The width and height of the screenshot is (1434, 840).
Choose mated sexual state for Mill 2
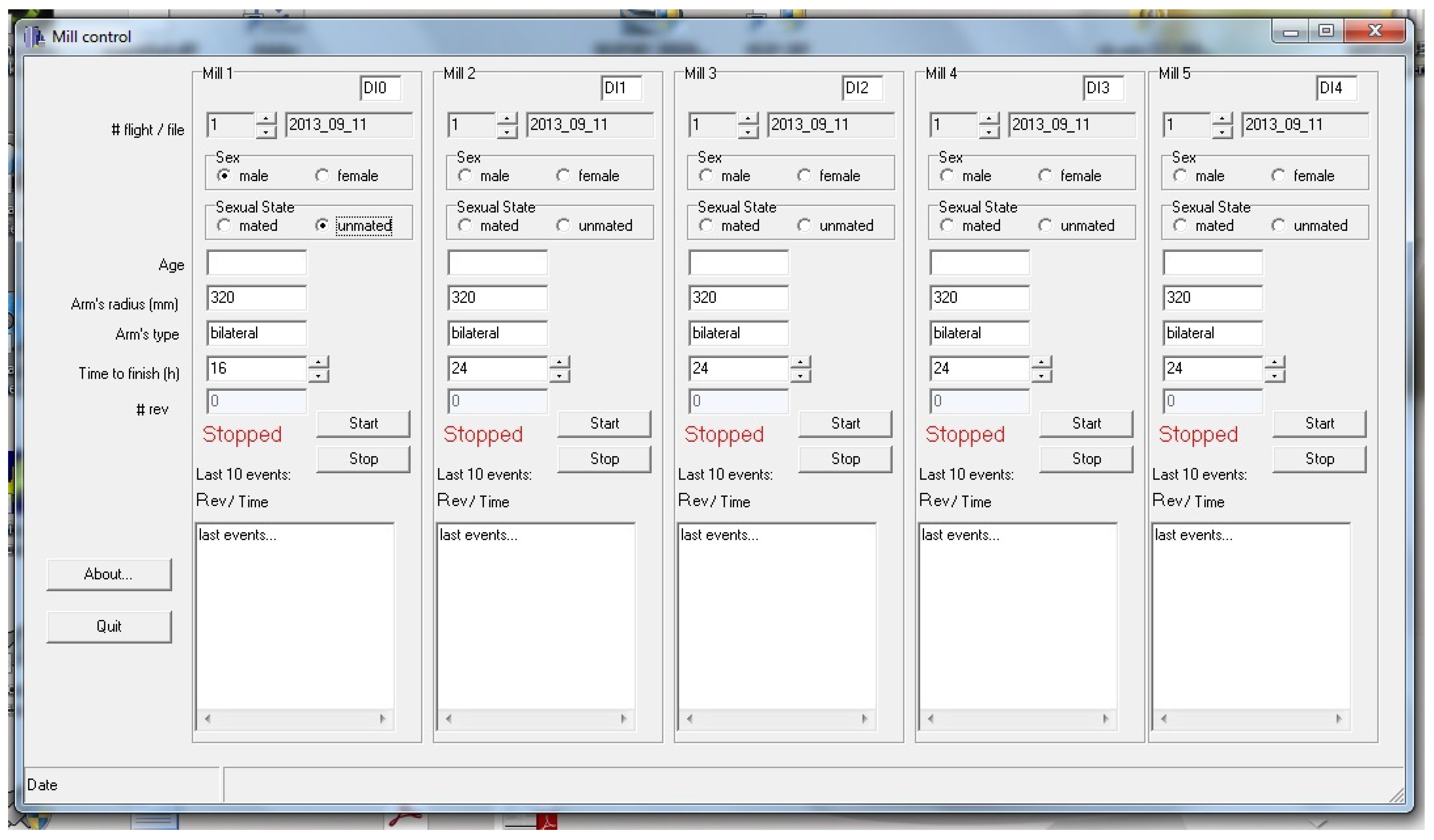(465, 226)
